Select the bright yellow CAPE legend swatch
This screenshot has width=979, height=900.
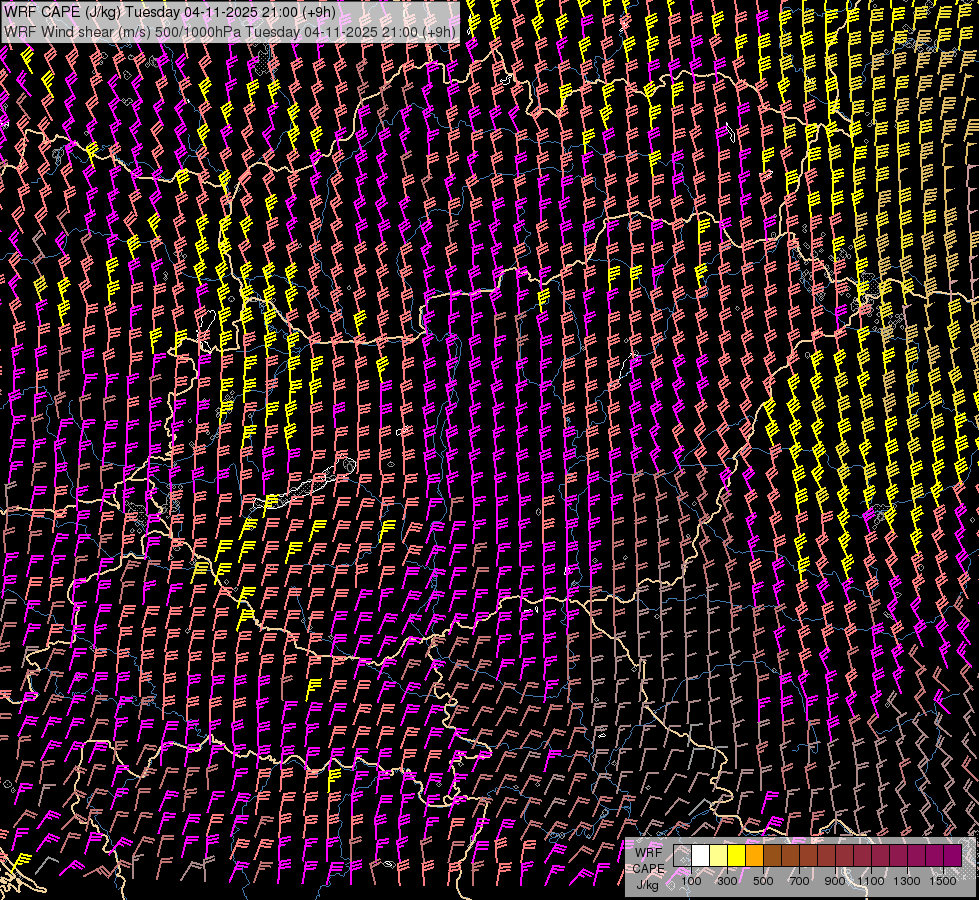736,856
